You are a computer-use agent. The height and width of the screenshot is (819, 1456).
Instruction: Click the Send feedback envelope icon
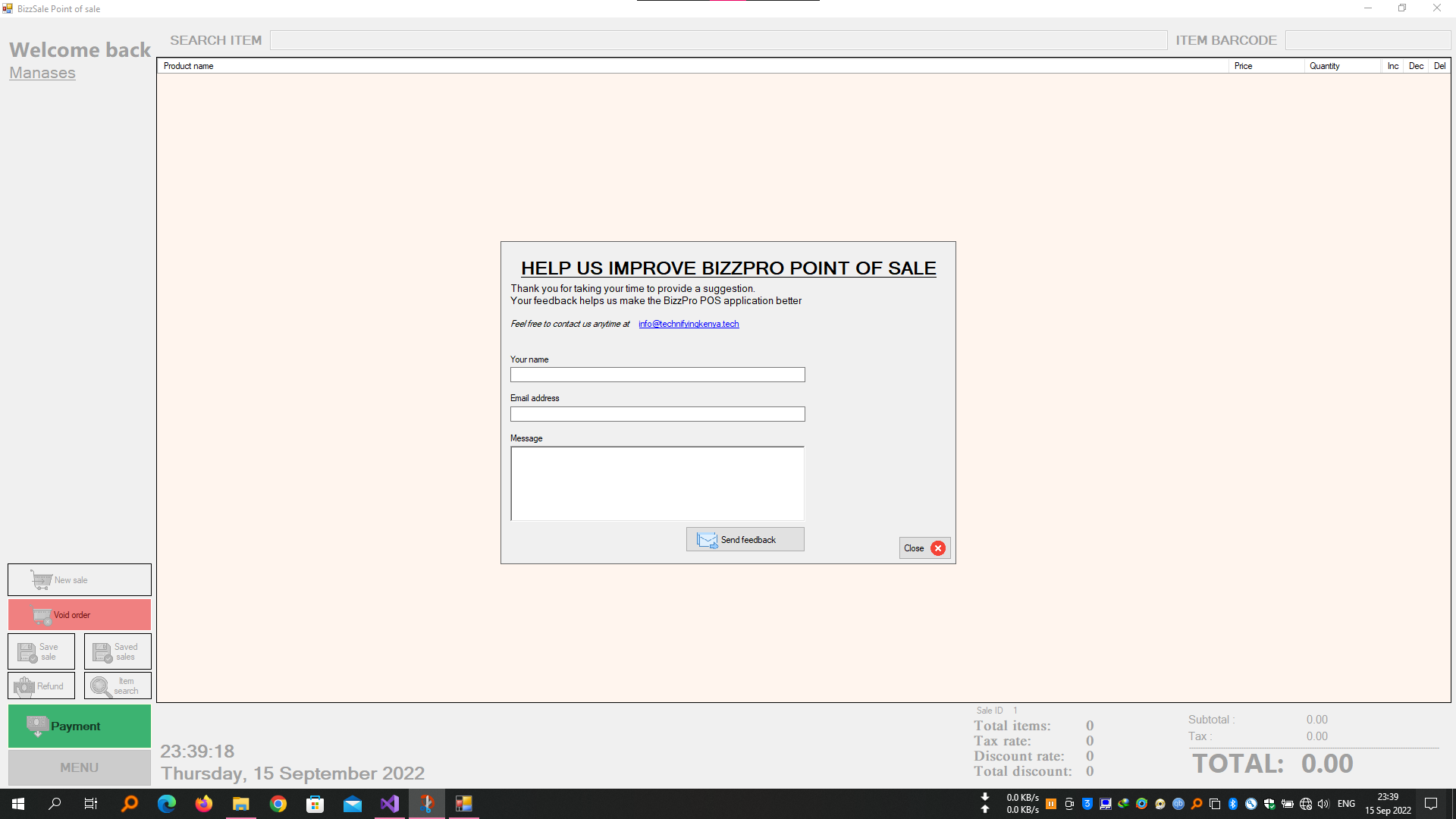[x=706, y=539]
